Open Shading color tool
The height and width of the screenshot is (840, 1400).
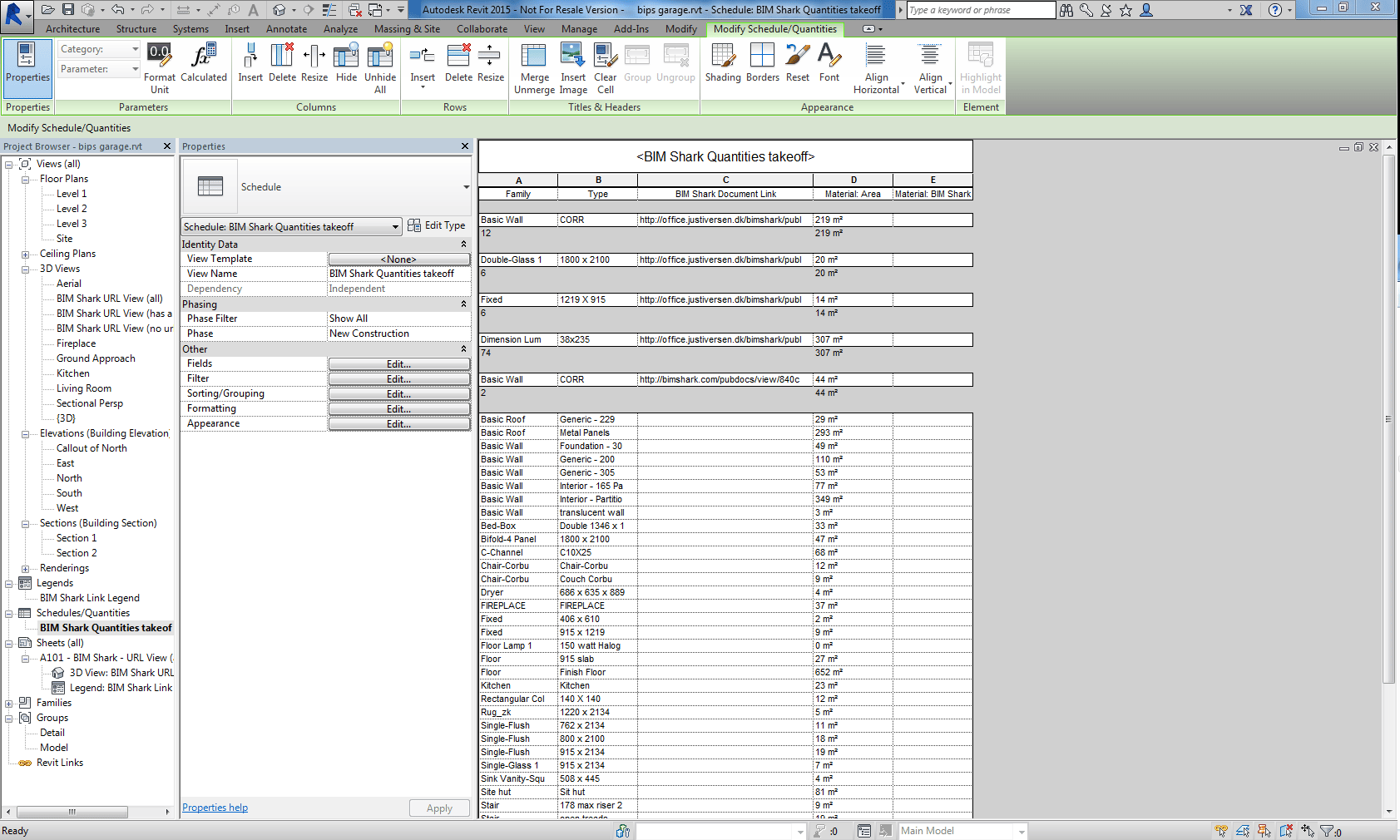(723, 63)
